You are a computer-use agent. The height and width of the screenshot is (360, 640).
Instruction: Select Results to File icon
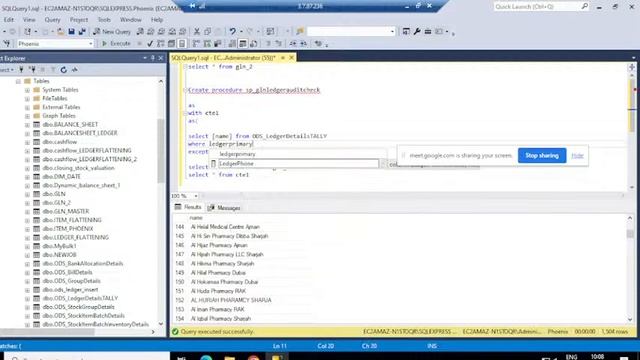[253, 44]
